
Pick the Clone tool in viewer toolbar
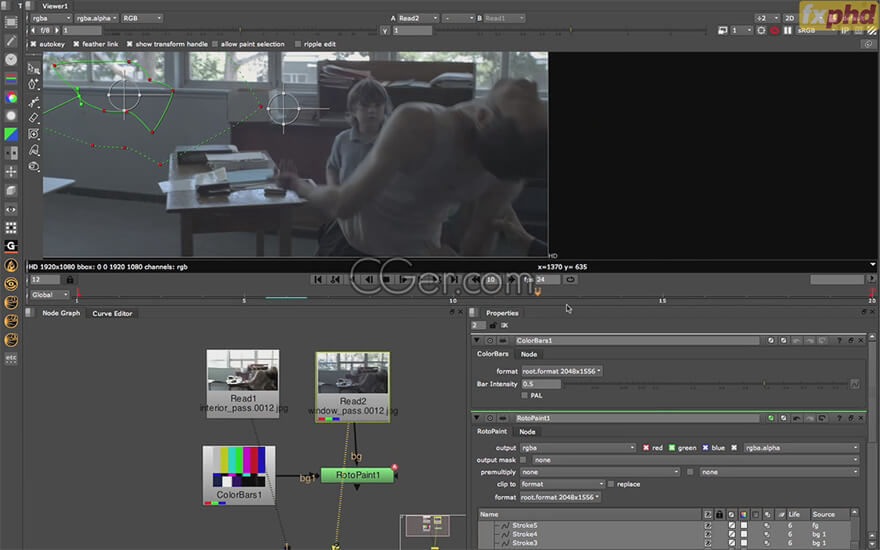click(34, 134)
